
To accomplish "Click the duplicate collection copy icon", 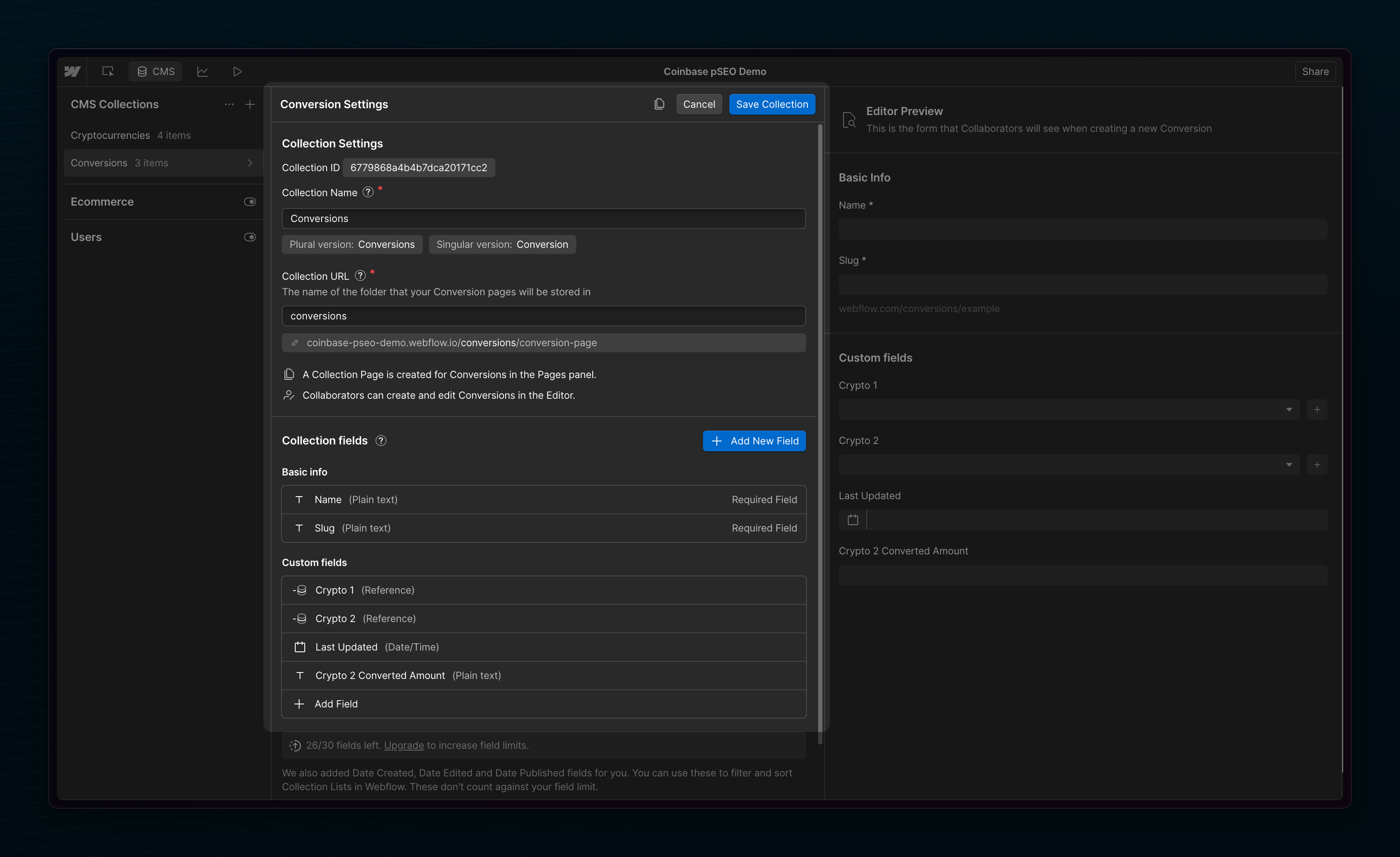I will [659, 104].
